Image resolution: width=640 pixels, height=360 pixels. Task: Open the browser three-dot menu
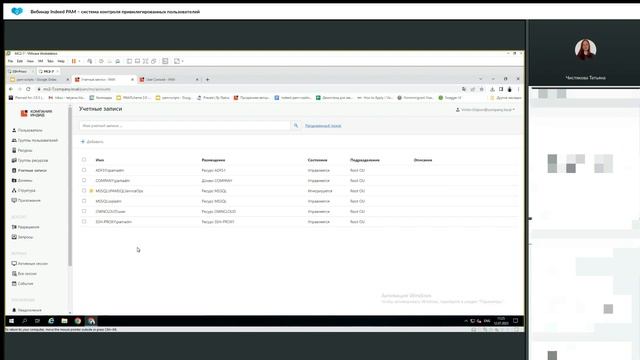click(x=518, y=89)
